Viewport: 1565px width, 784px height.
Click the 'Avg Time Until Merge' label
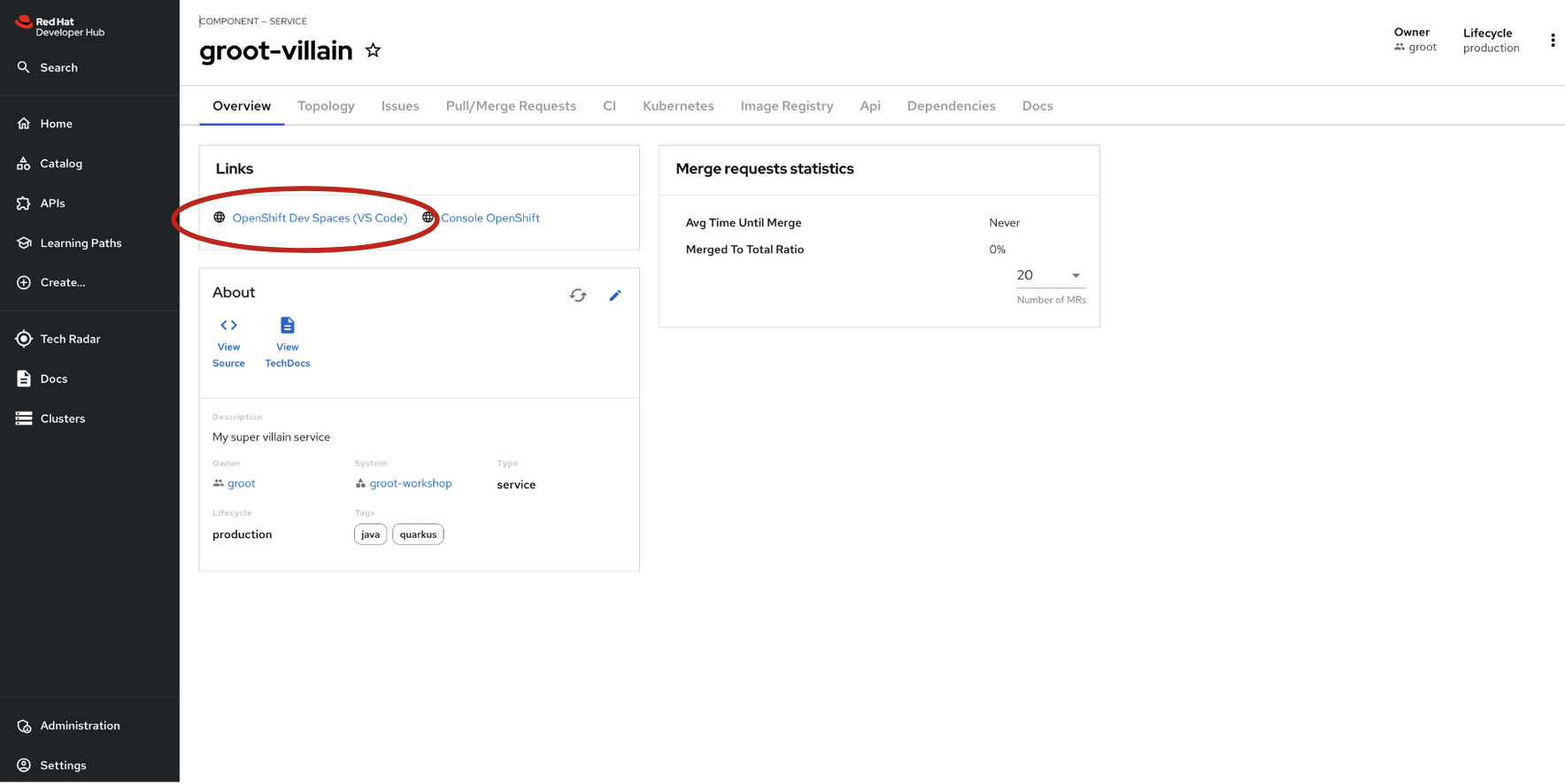coord(744,223)
